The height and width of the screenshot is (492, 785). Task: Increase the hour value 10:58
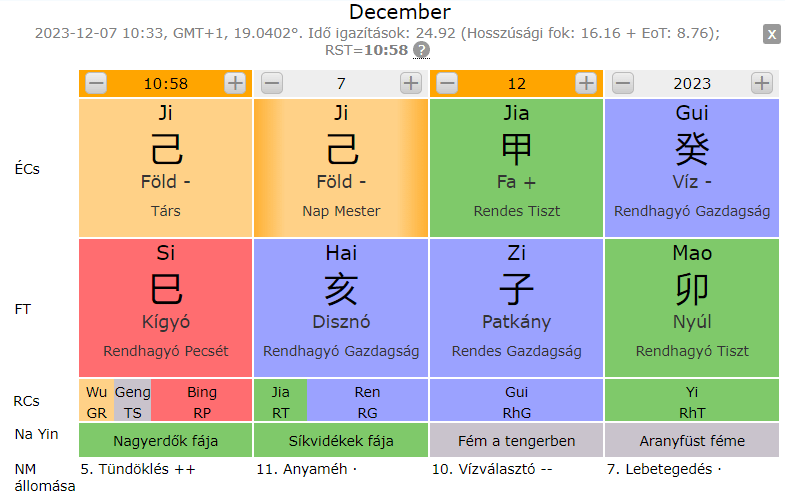pos(235,83)
